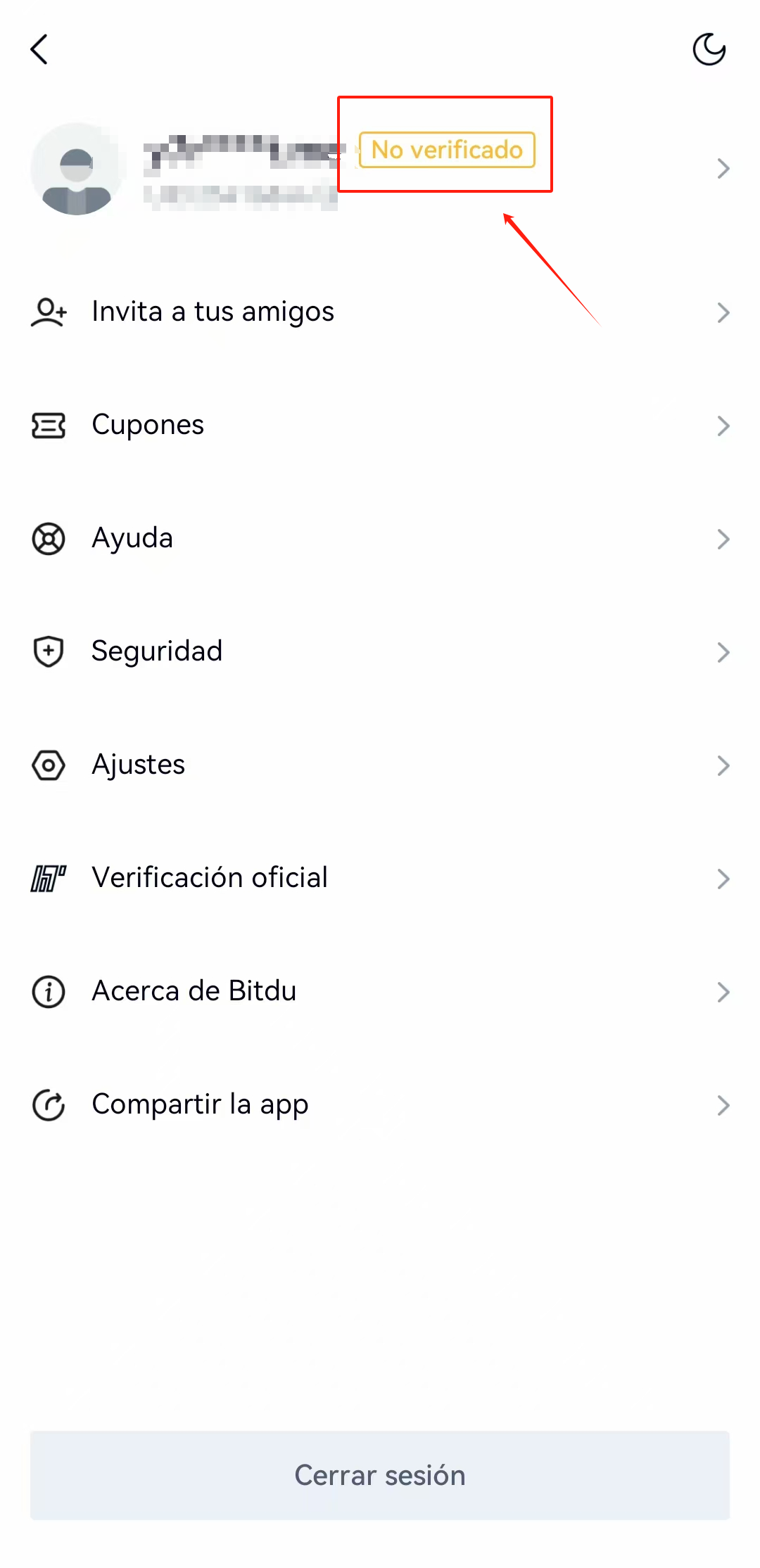Open the Invita a tus amigos entry

click(x=380, y=312)
